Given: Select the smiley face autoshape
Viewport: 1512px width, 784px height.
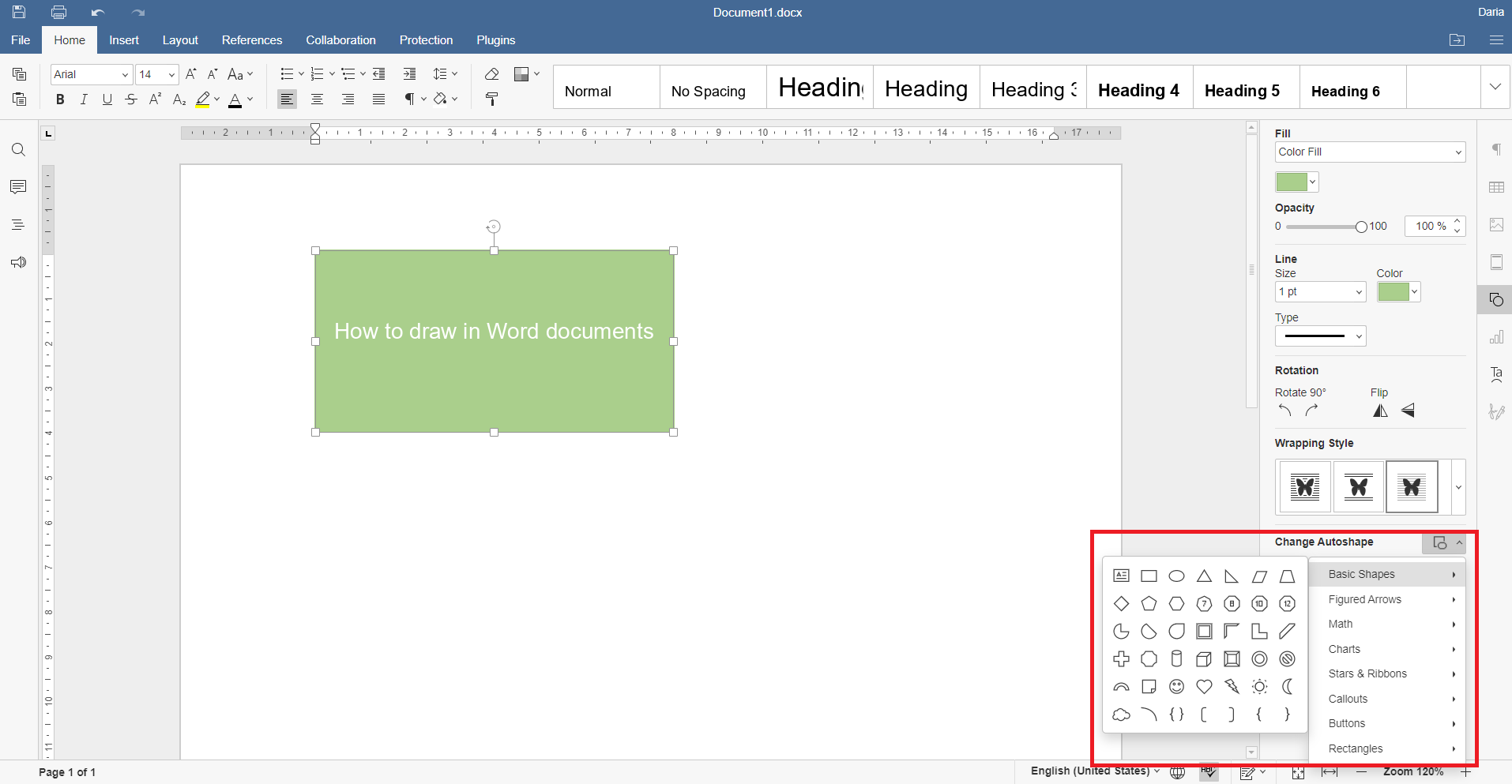Looking at the screenshot, I should (x=1176, y=686).
